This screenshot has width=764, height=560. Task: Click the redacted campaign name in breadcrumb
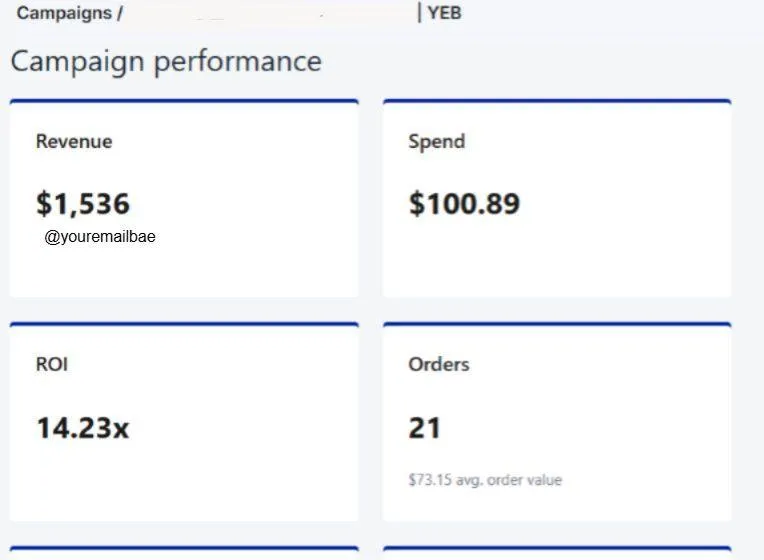click(x=270, y=14)
